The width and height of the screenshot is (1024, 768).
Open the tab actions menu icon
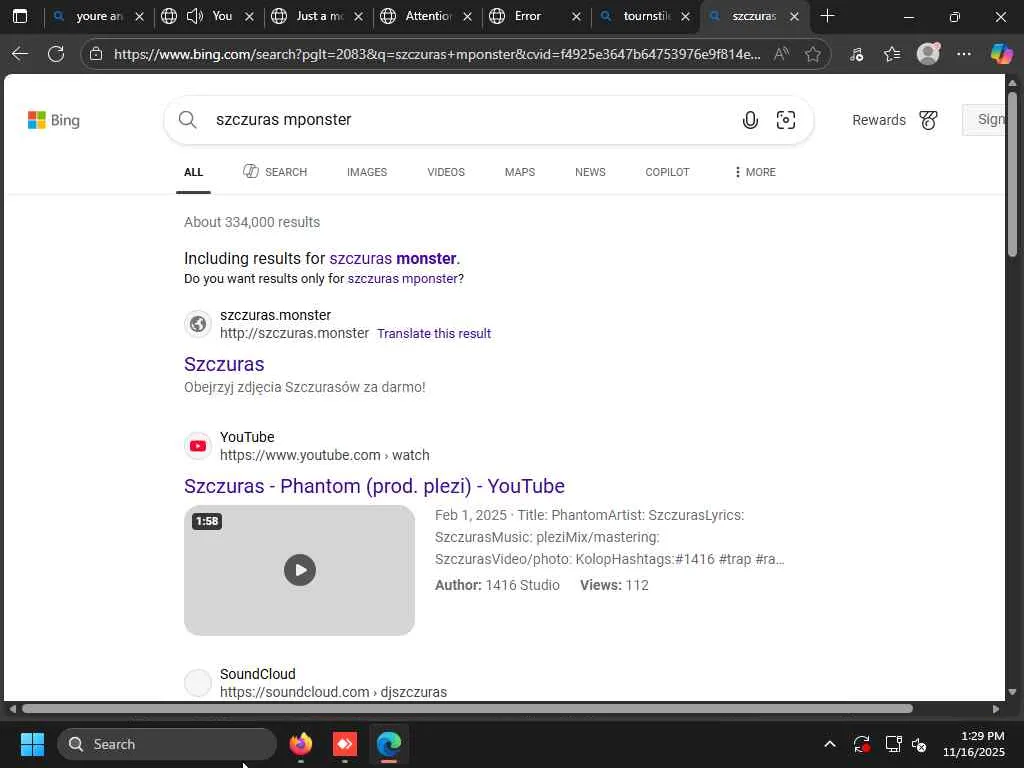point(20,16)
